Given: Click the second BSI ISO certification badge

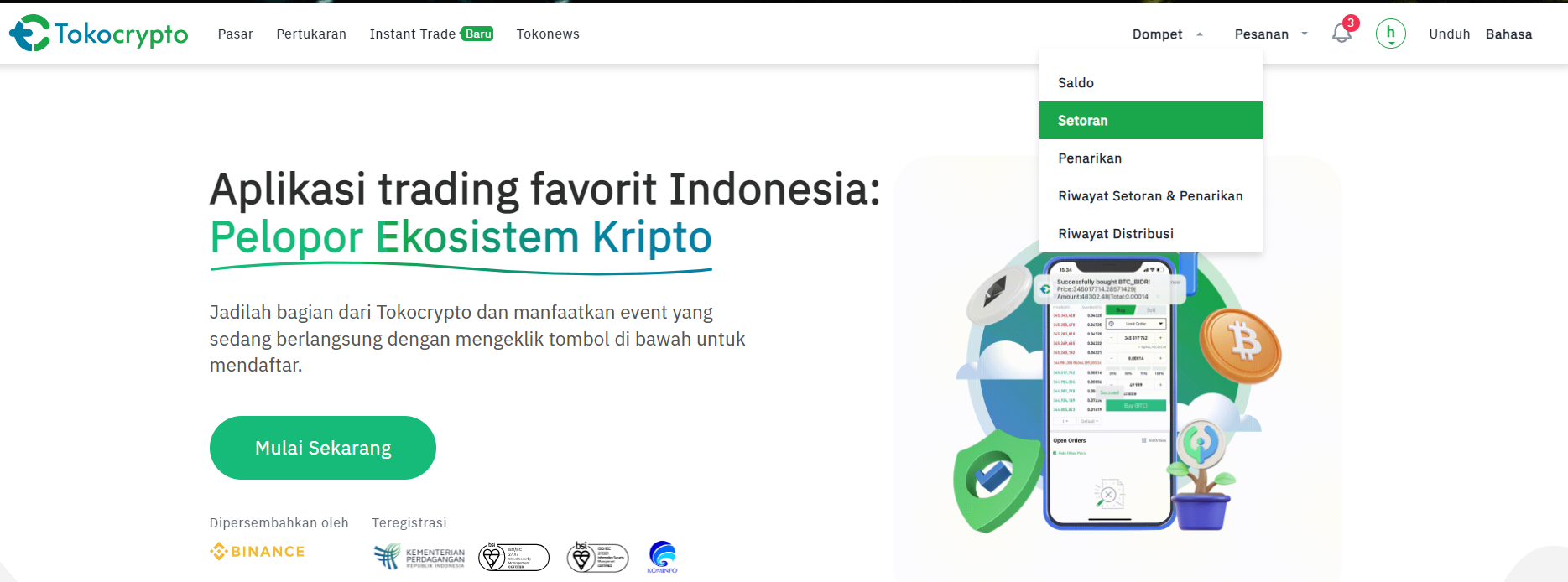Looking at the screenshot, I should [597, 556].
